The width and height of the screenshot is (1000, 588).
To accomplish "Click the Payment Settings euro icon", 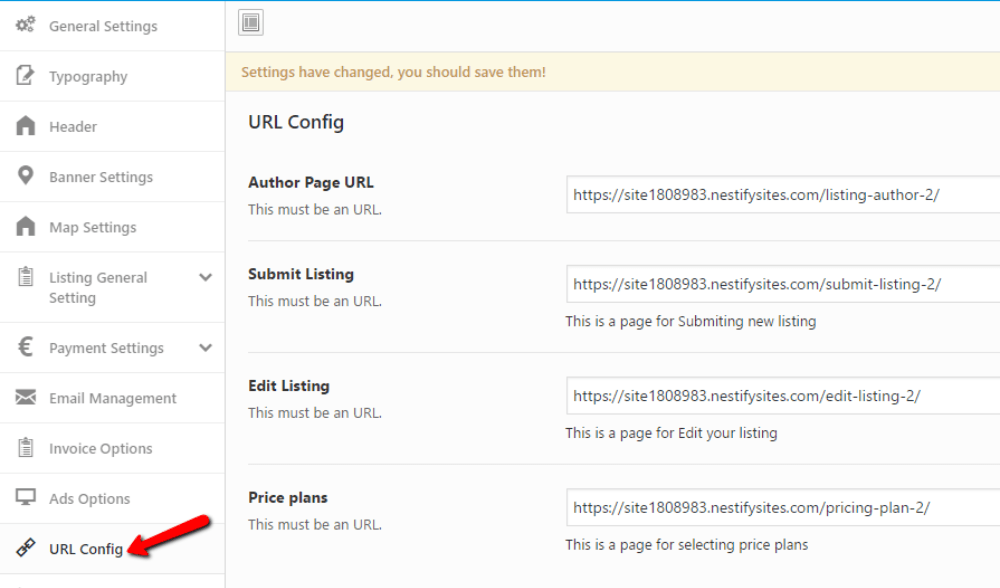I will 26,347.
